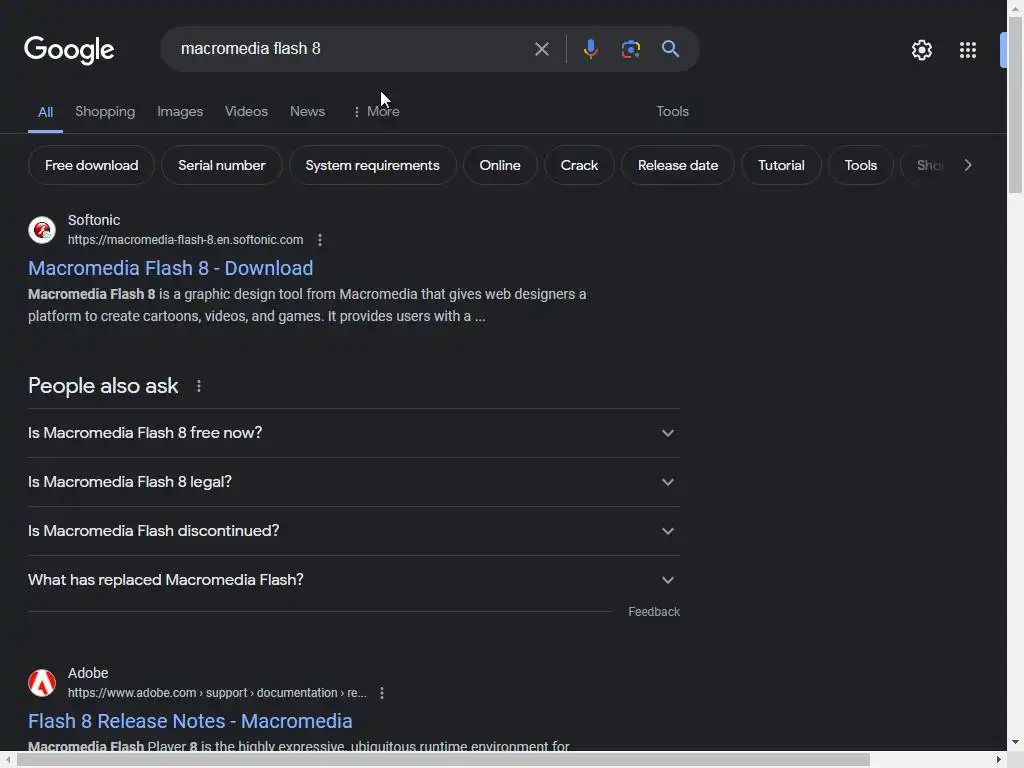Expand 'Is Macromedia Flash discontinued?'
Screen dimensions: 1024x768
[x=353, y=531]
